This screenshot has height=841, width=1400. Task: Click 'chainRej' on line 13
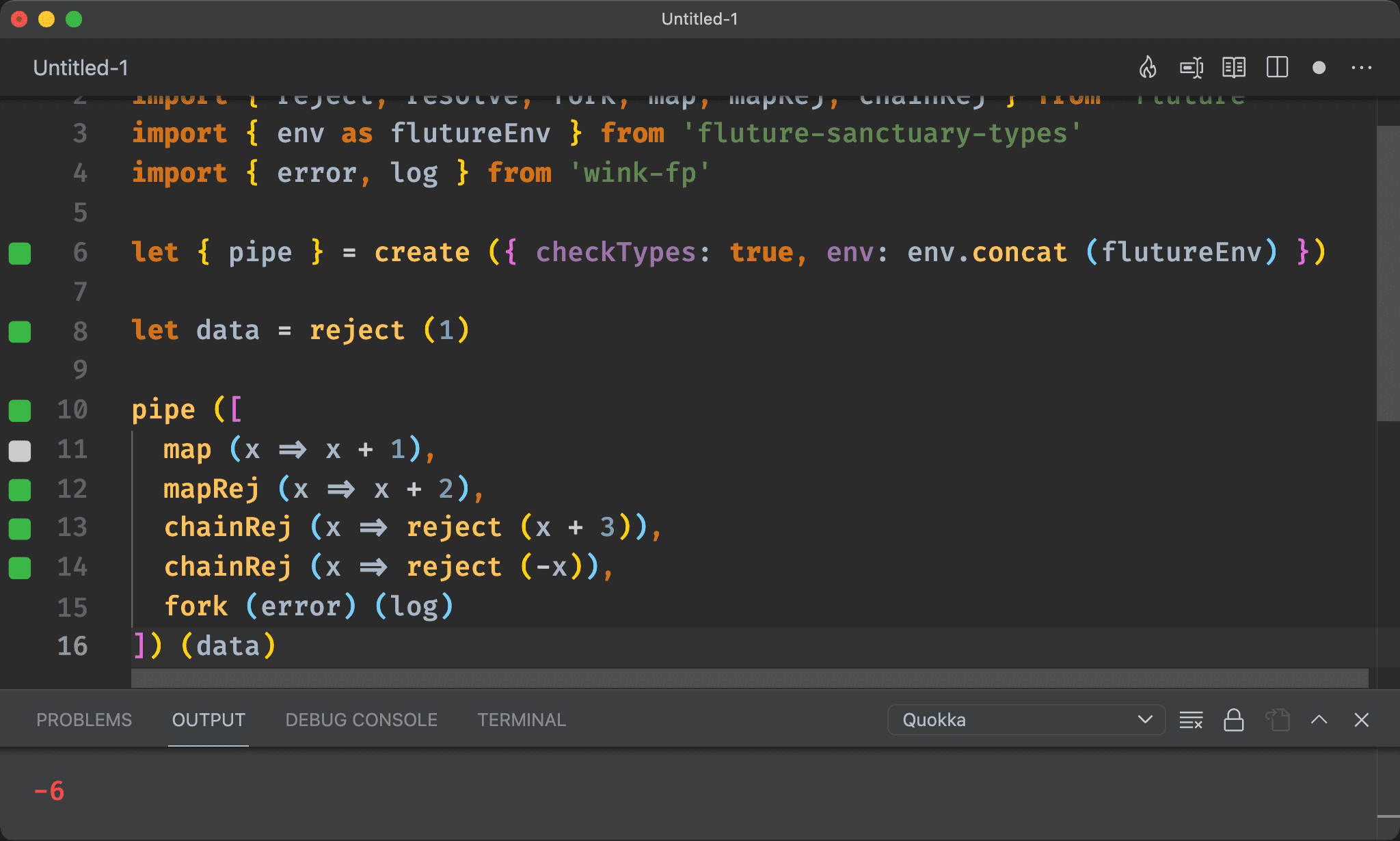point(228,528)
